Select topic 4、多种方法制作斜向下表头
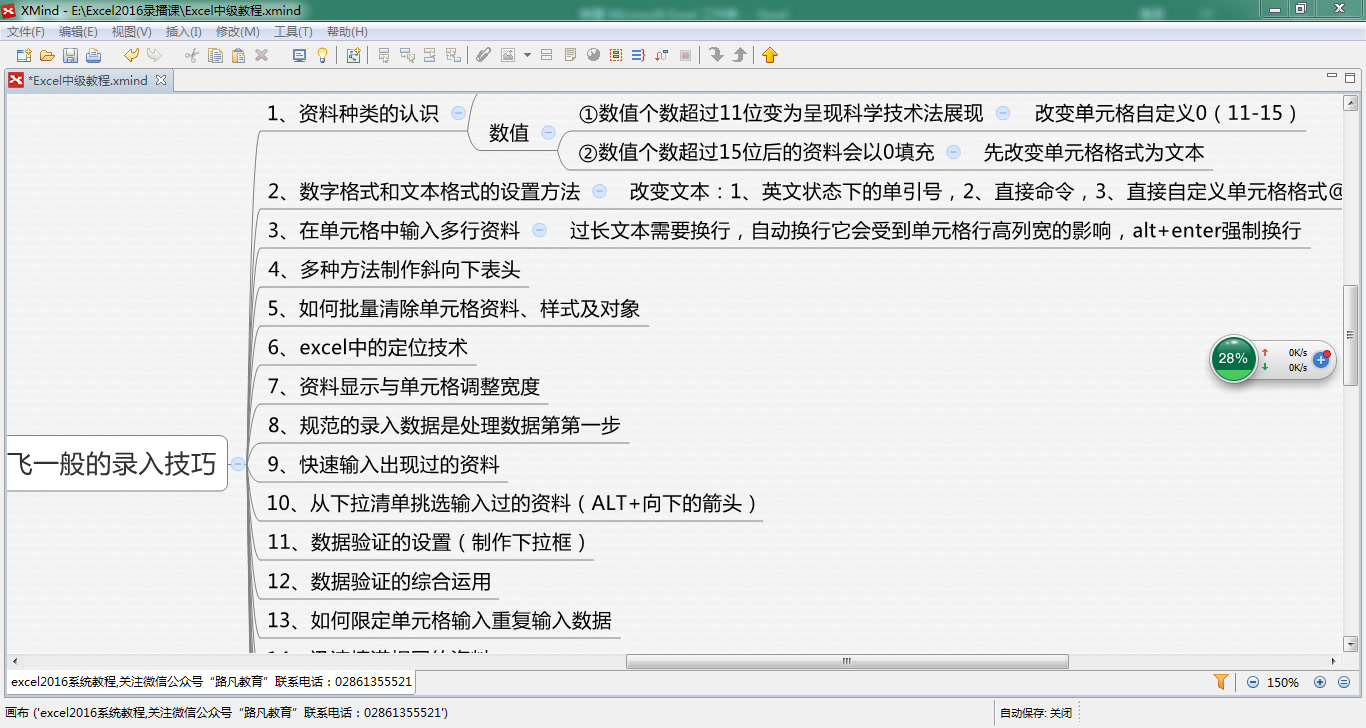Screen dimensions: 1366x728 (394, 269)
